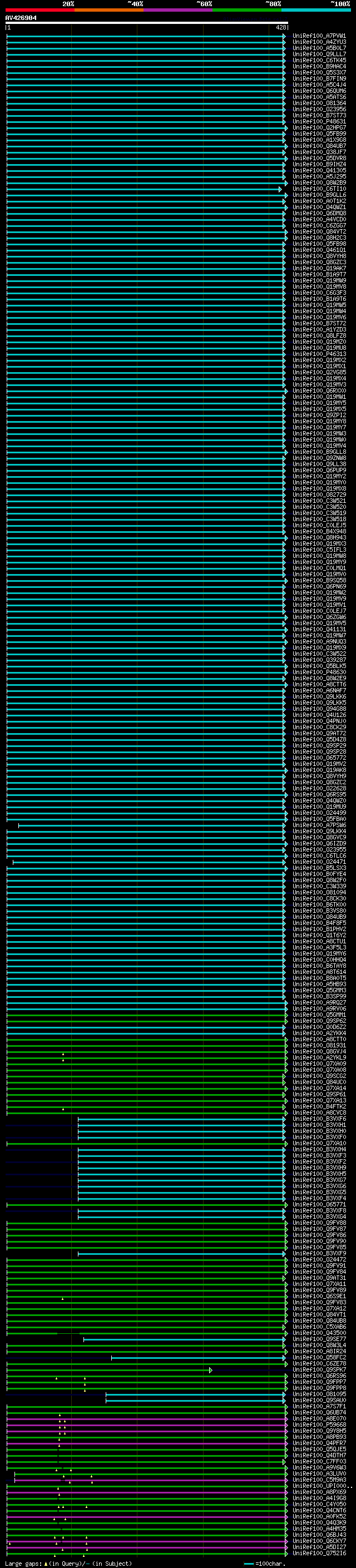Select hit UniRef100_UPI000..
The height and width of the screenshot is (1568, 356).
tap(322, 1485)
